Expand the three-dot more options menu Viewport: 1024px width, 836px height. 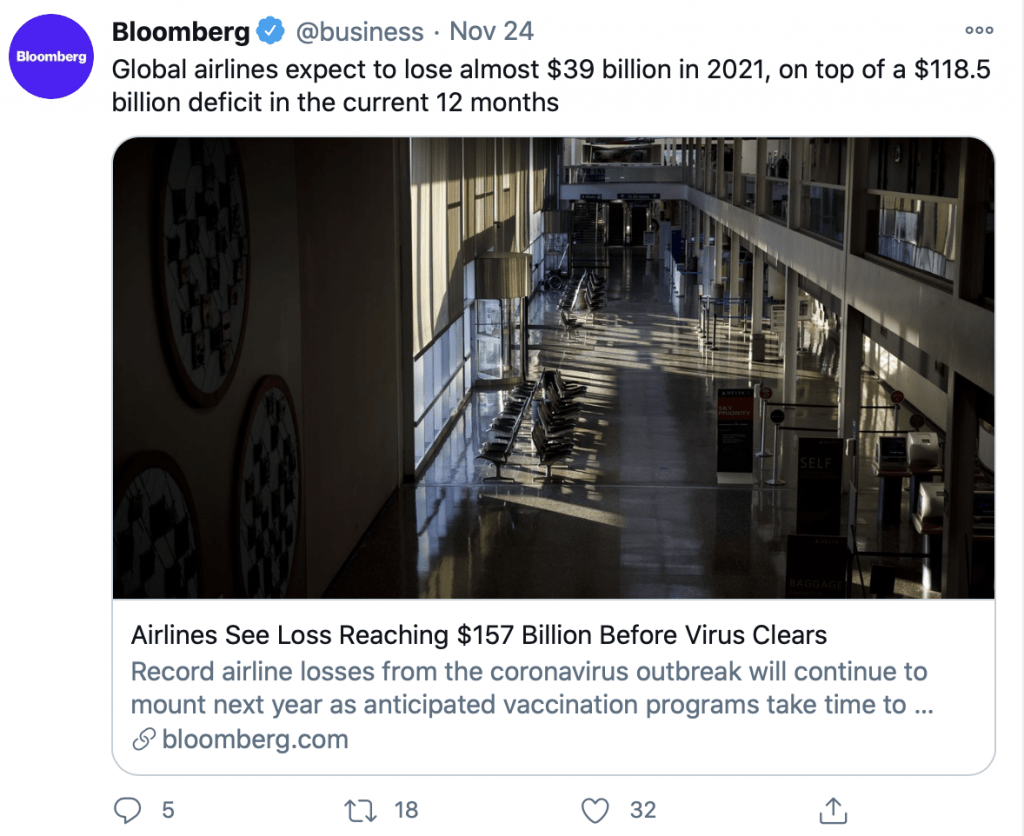coord(979,30)
